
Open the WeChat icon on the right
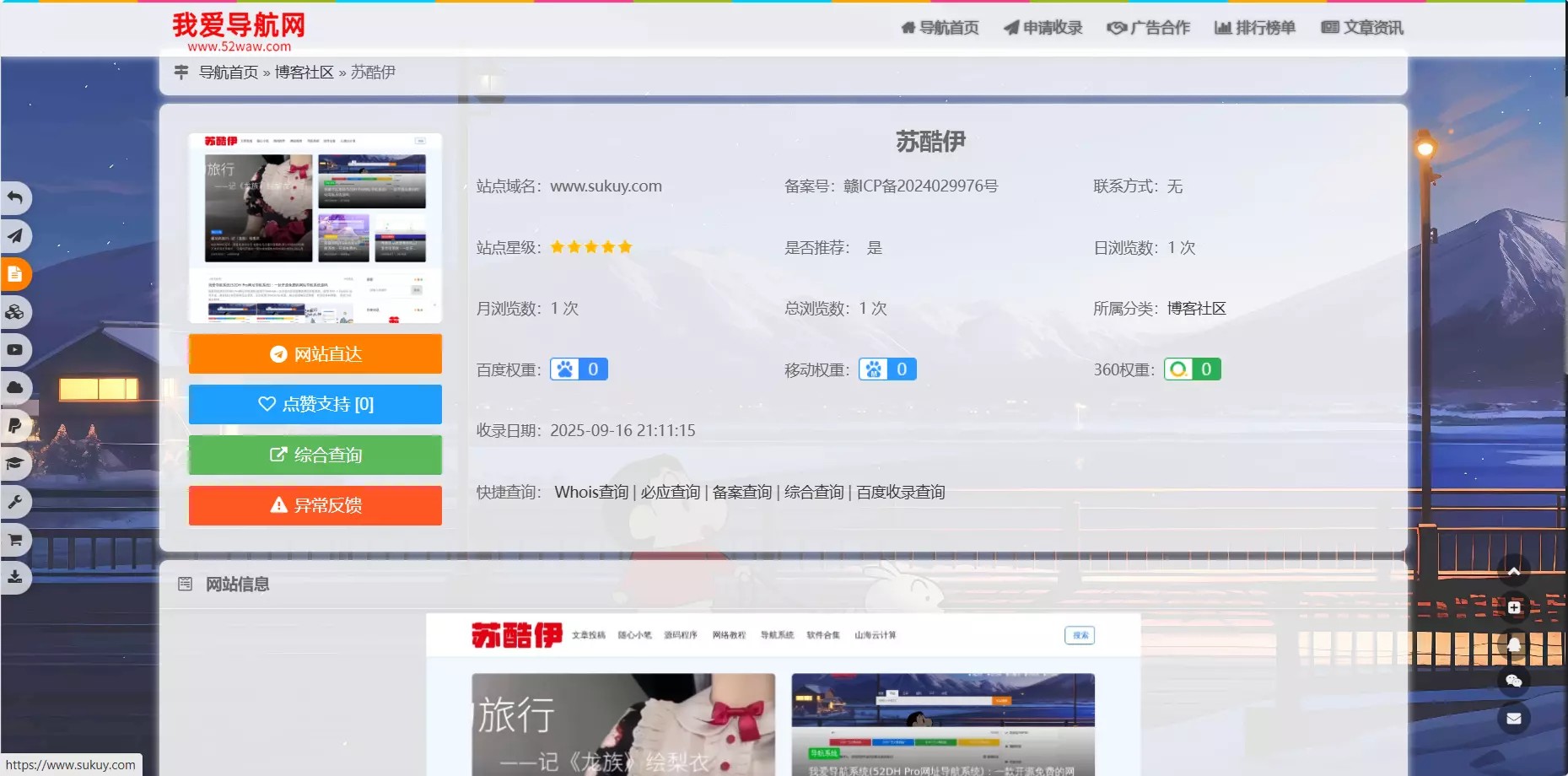click(x=1514, y=681)
